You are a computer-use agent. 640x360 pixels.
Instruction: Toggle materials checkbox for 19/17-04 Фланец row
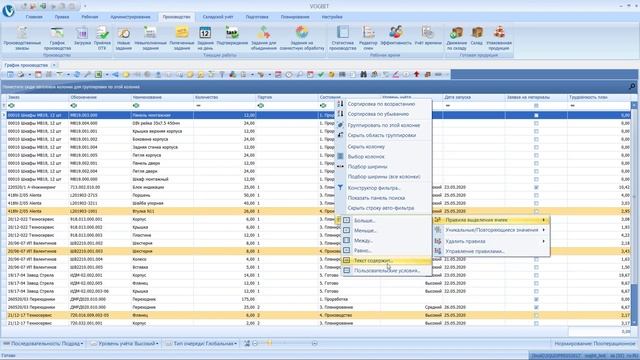point(536,283)
